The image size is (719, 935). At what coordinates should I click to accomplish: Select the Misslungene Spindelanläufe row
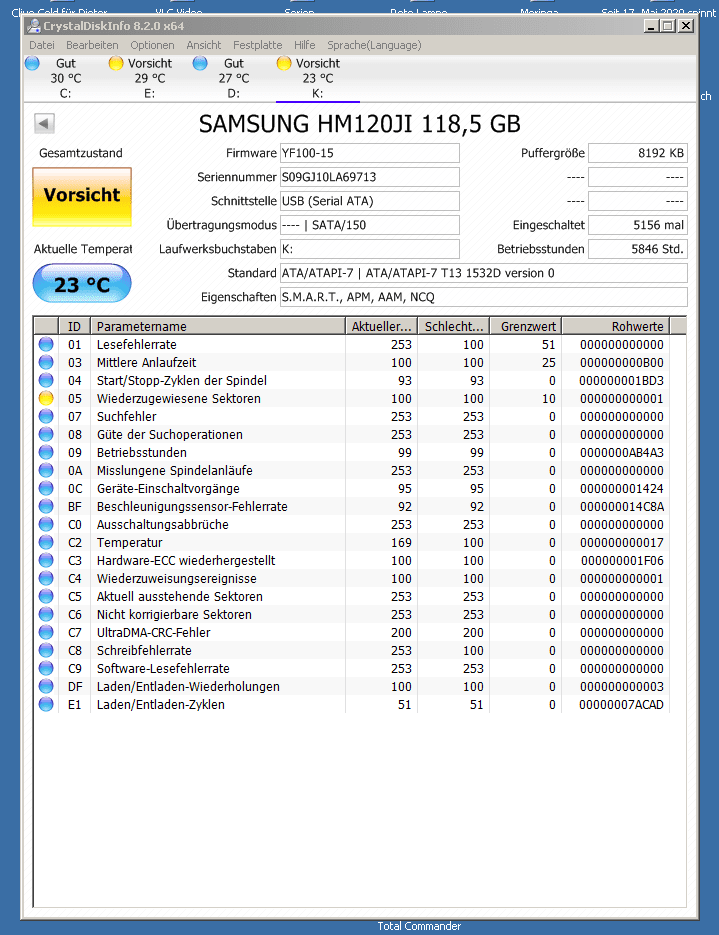(x=352, y=470)
